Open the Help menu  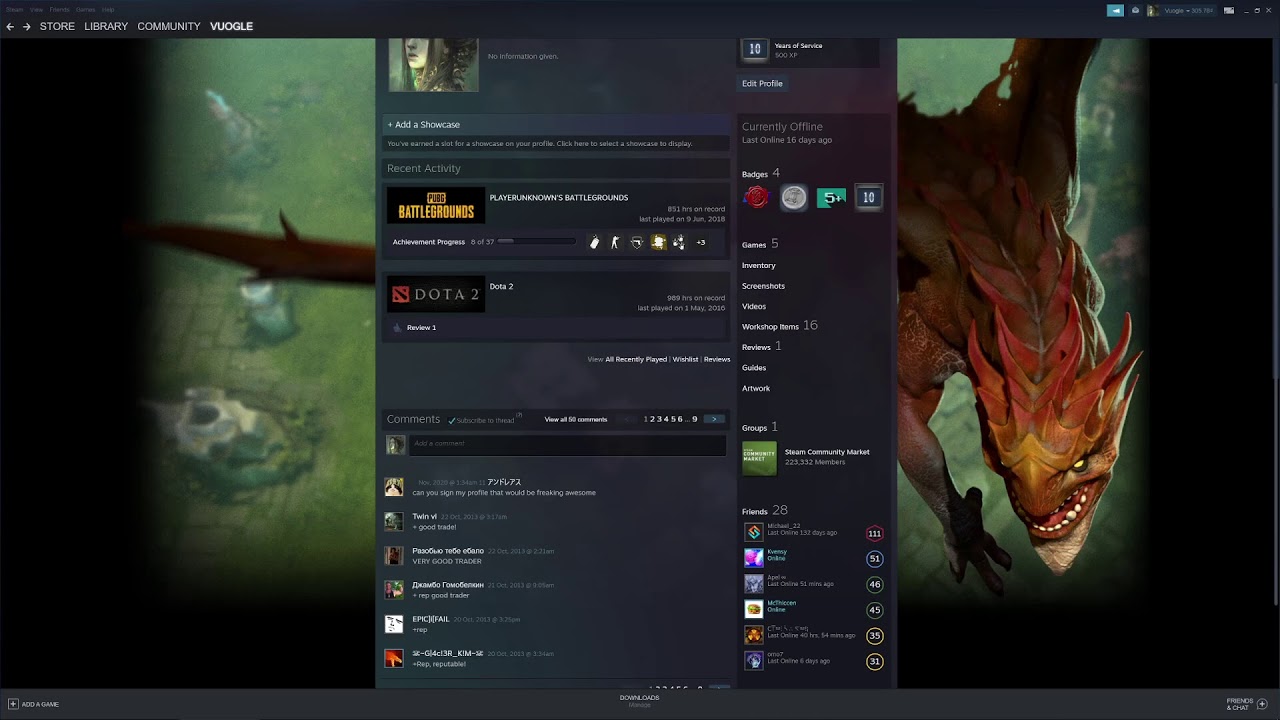[108, 9]
